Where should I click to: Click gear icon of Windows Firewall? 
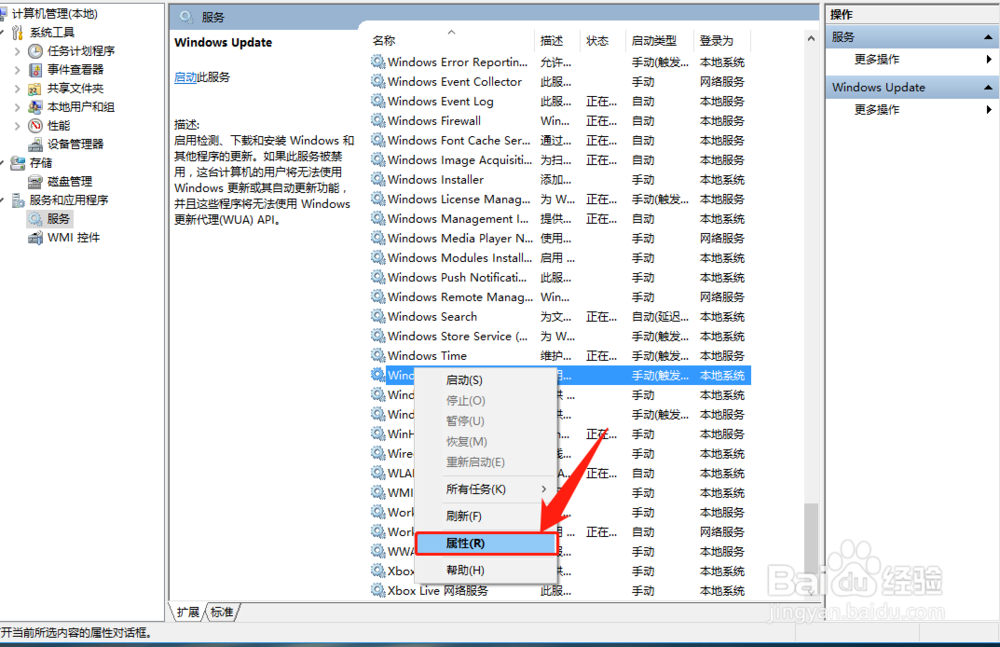[378, 120]
